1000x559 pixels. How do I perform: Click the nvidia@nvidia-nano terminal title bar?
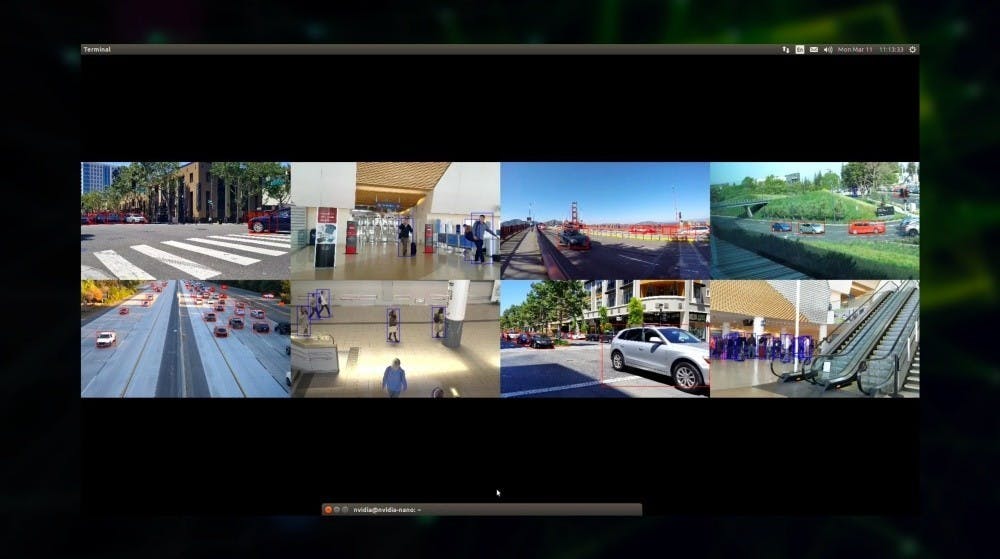[500, 510]
